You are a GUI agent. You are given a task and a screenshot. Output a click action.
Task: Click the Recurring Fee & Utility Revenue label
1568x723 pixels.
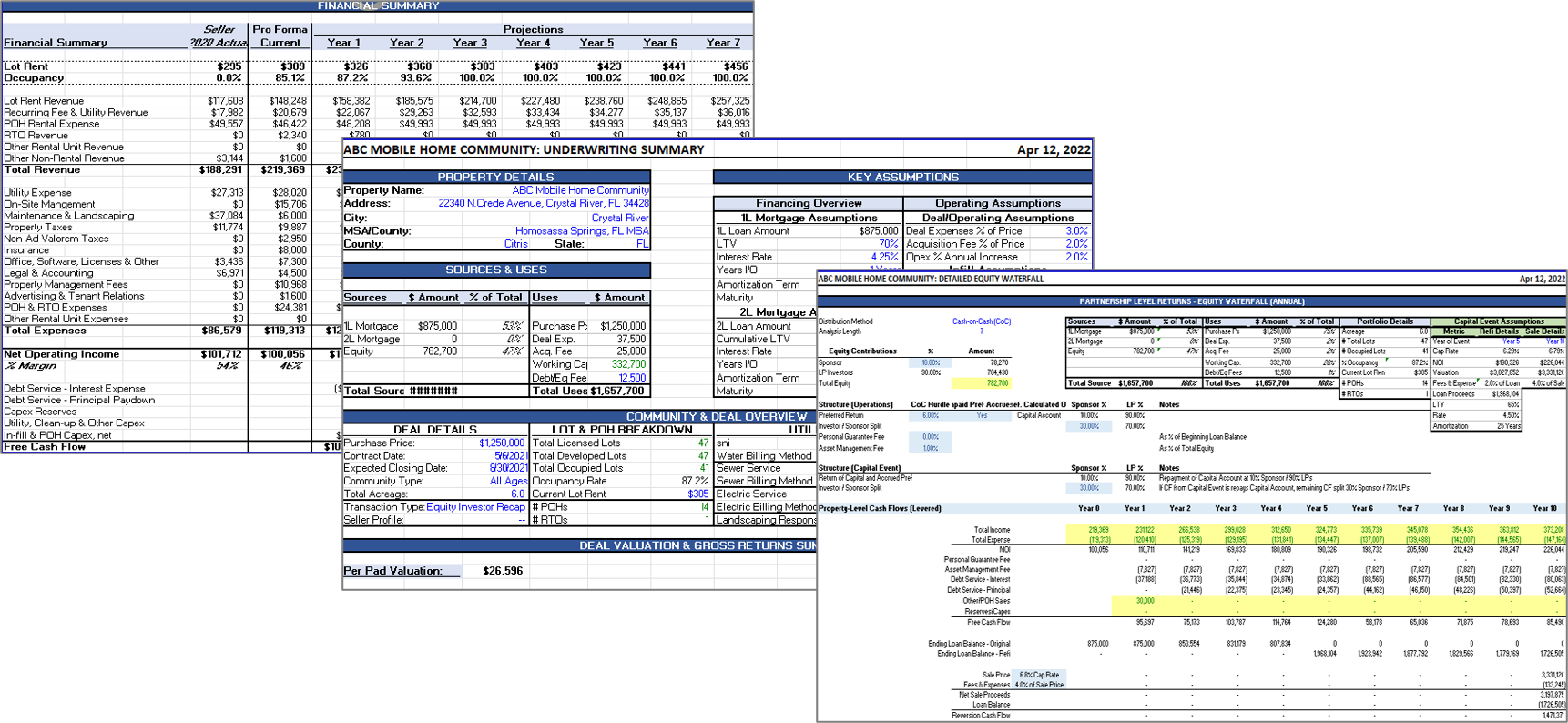pos(76,113)
